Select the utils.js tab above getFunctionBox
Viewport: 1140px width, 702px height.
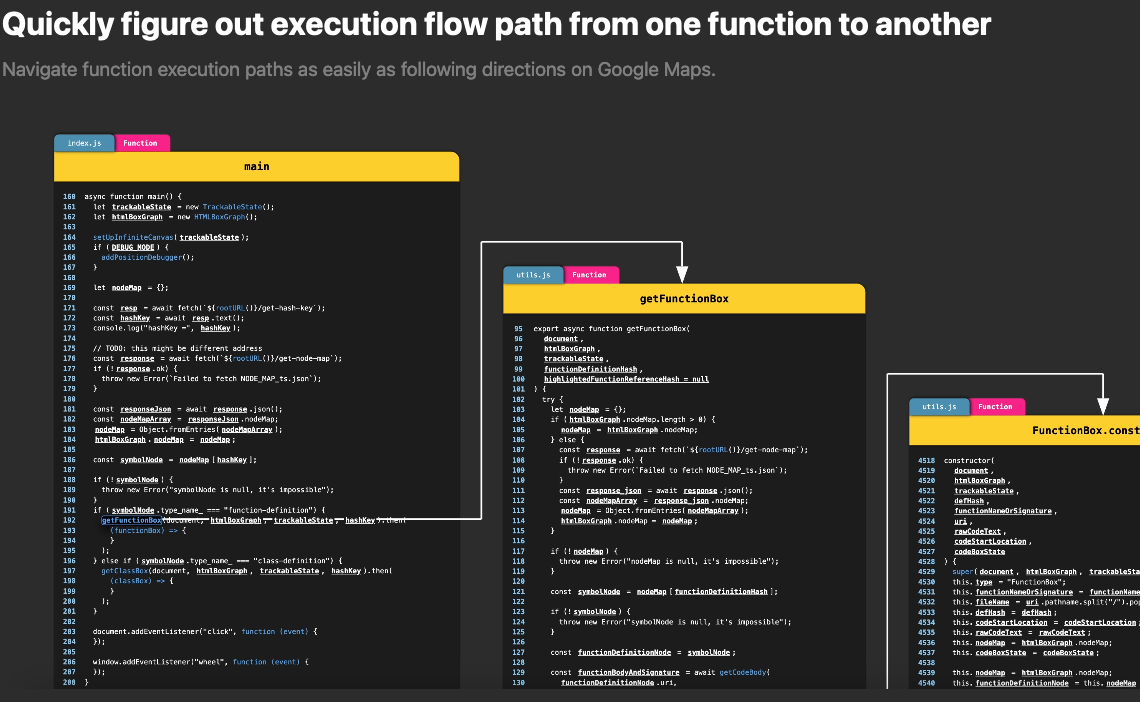pos(533,275)
